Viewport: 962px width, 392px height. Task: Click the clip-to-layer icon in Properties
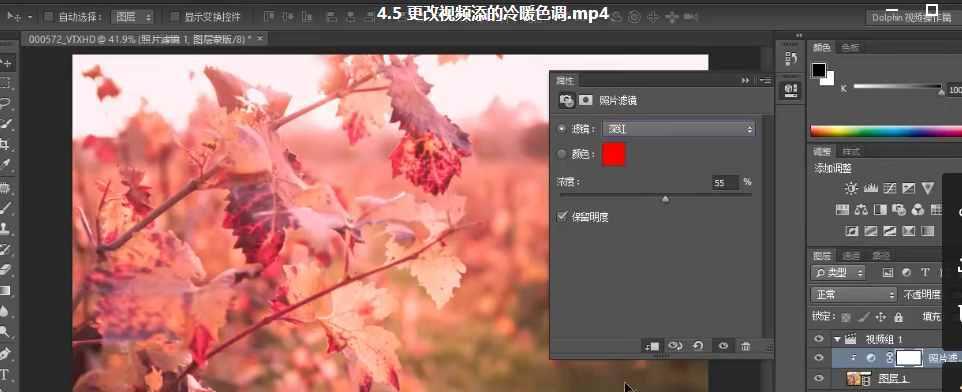652,347
